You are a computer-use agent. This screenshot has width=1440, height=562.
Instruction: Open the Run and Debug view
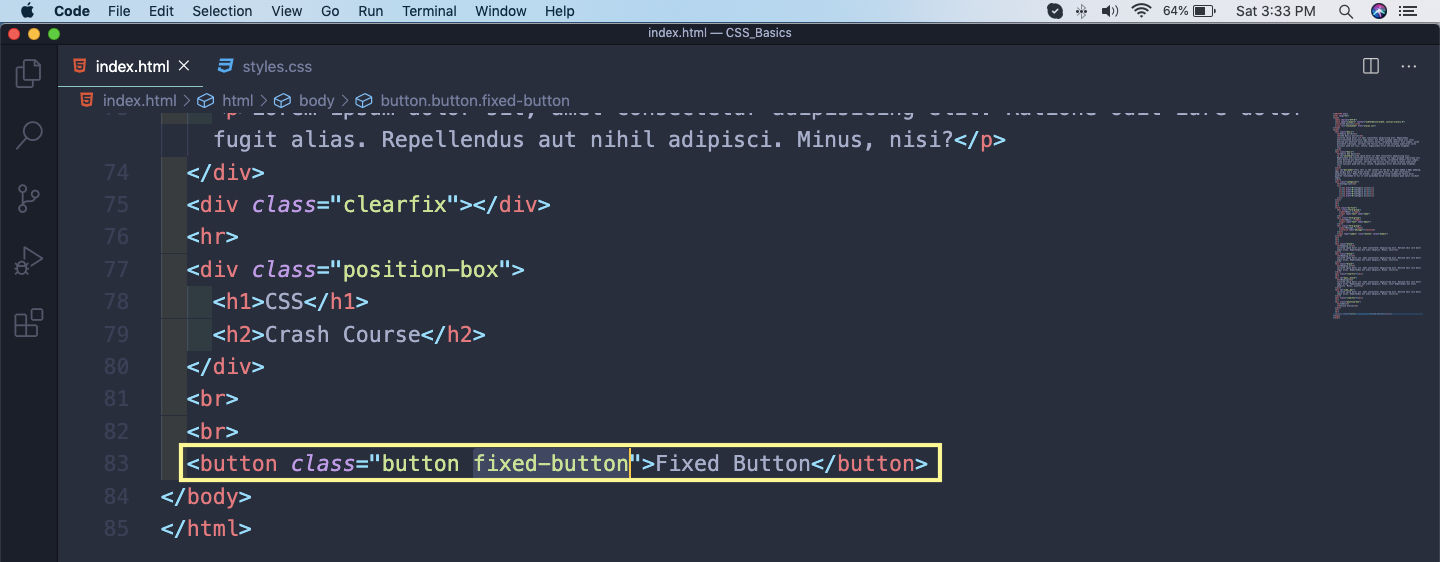click(x=29, y=261)
